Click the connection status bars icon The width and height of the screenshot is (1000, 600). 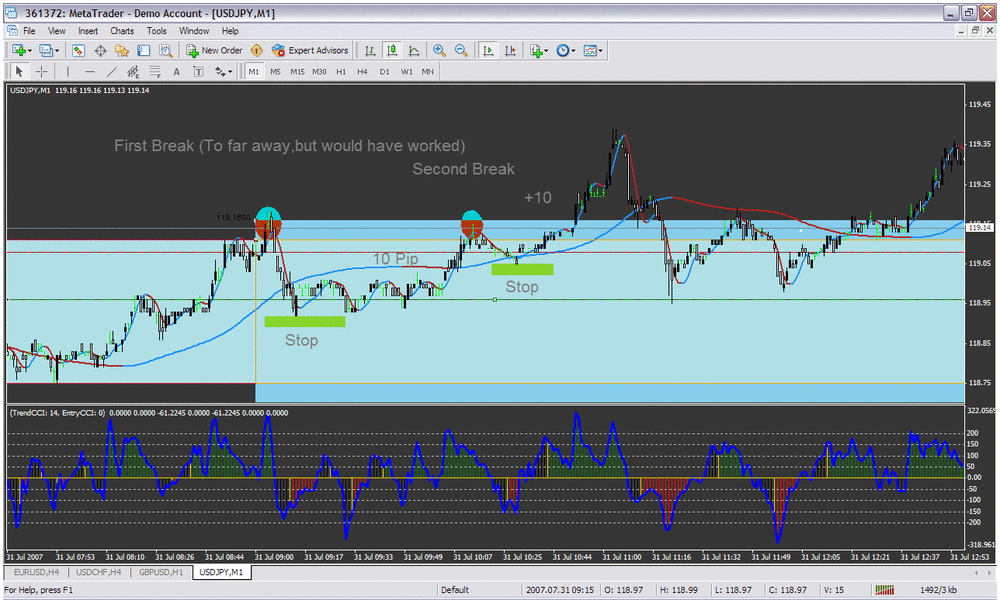point(885,590)
